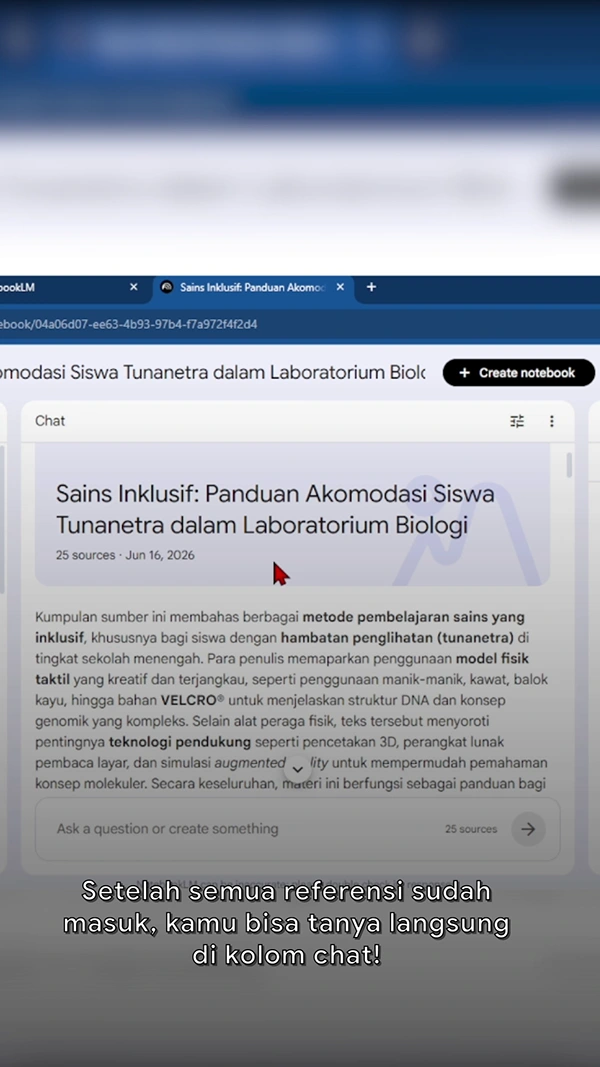The height and width of the screenshot is (1067, 600).
Task: Click the plus icon inside Create notebook
Action: pos(465,373)
